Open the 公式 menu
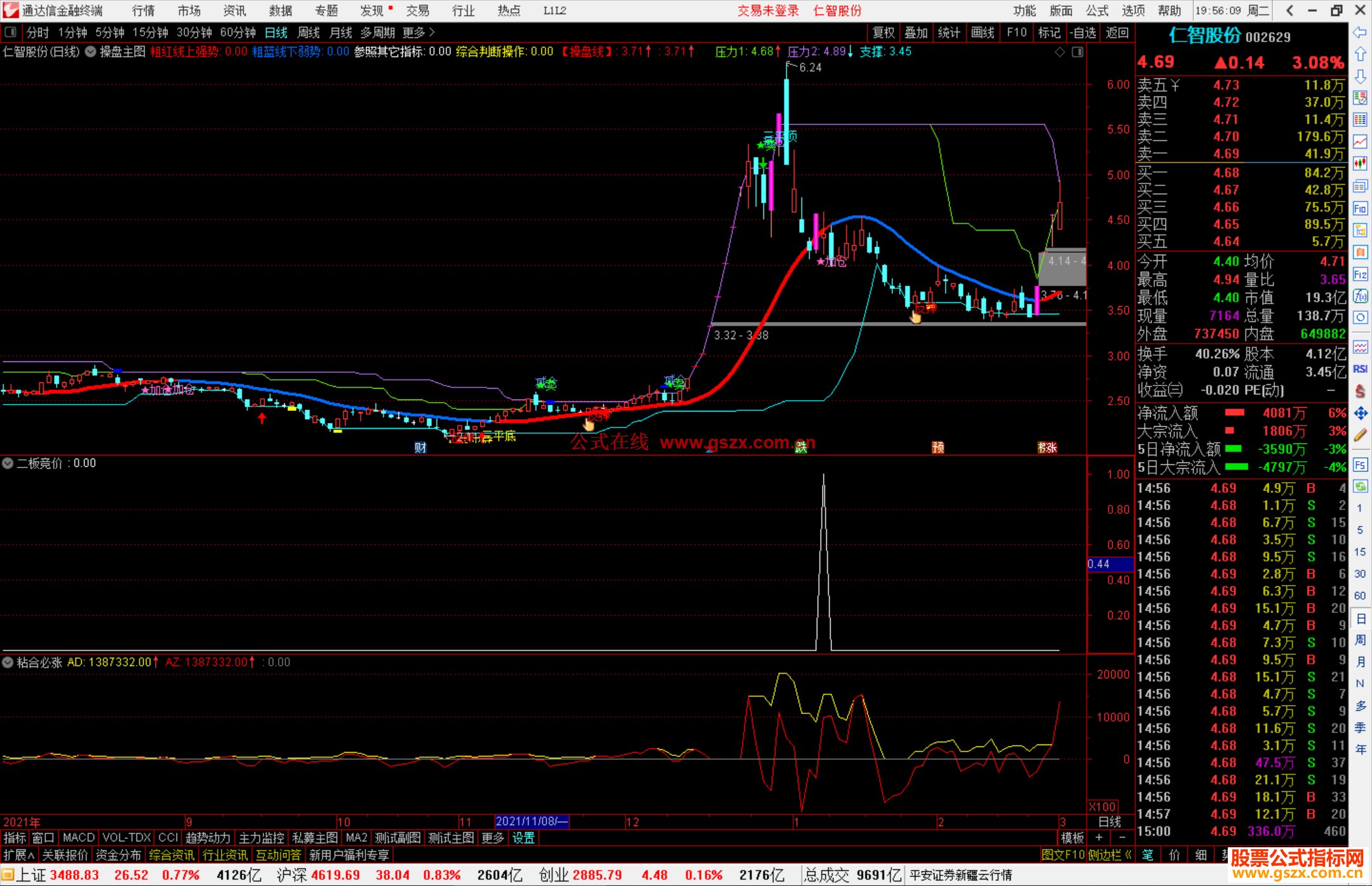The height and width of the screenshot is (886, 1372). point(1097,11)
